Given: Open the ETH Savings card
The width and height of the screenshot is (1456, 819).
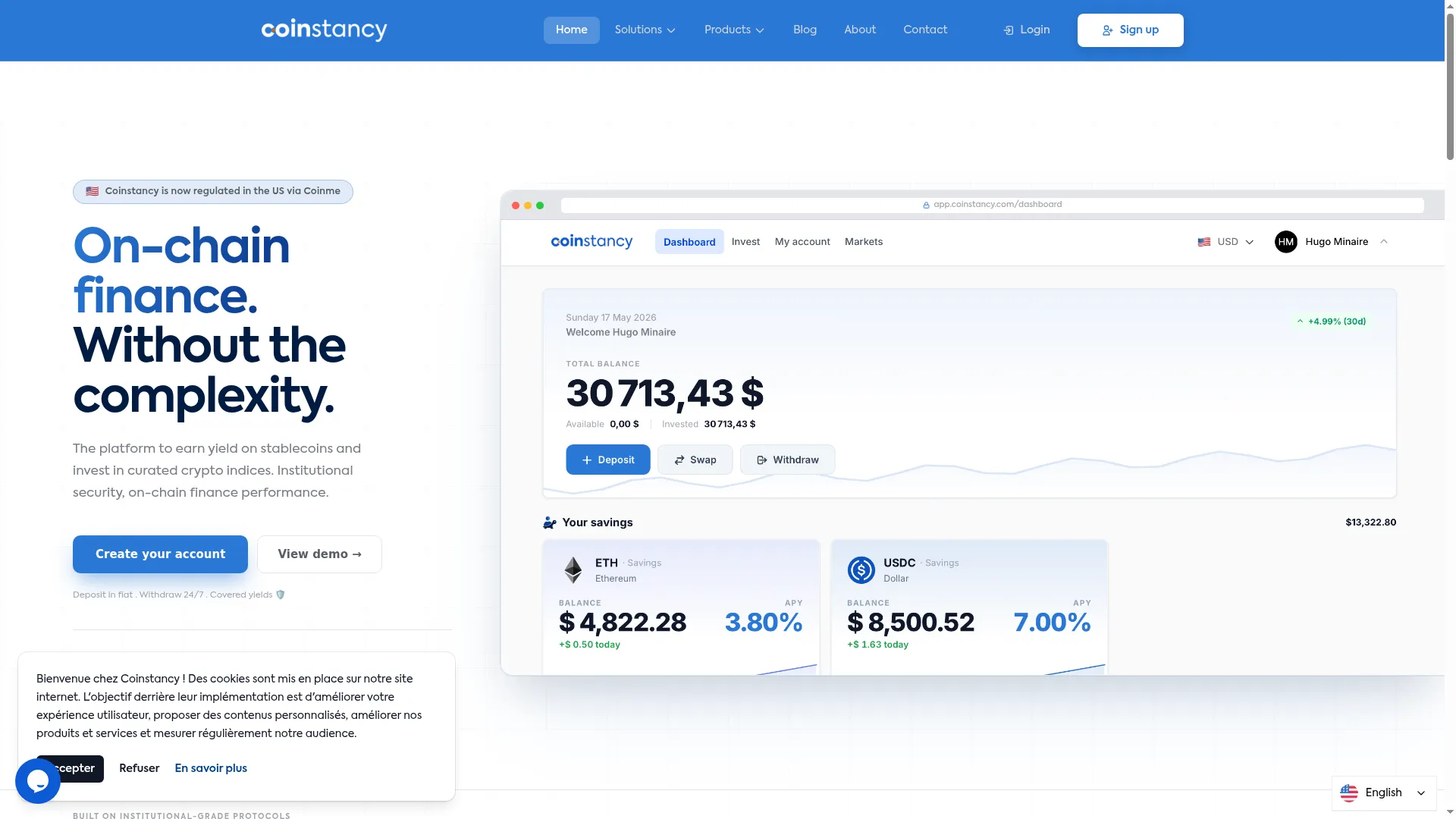Looking at the screenshot, I should coord(681,607).
